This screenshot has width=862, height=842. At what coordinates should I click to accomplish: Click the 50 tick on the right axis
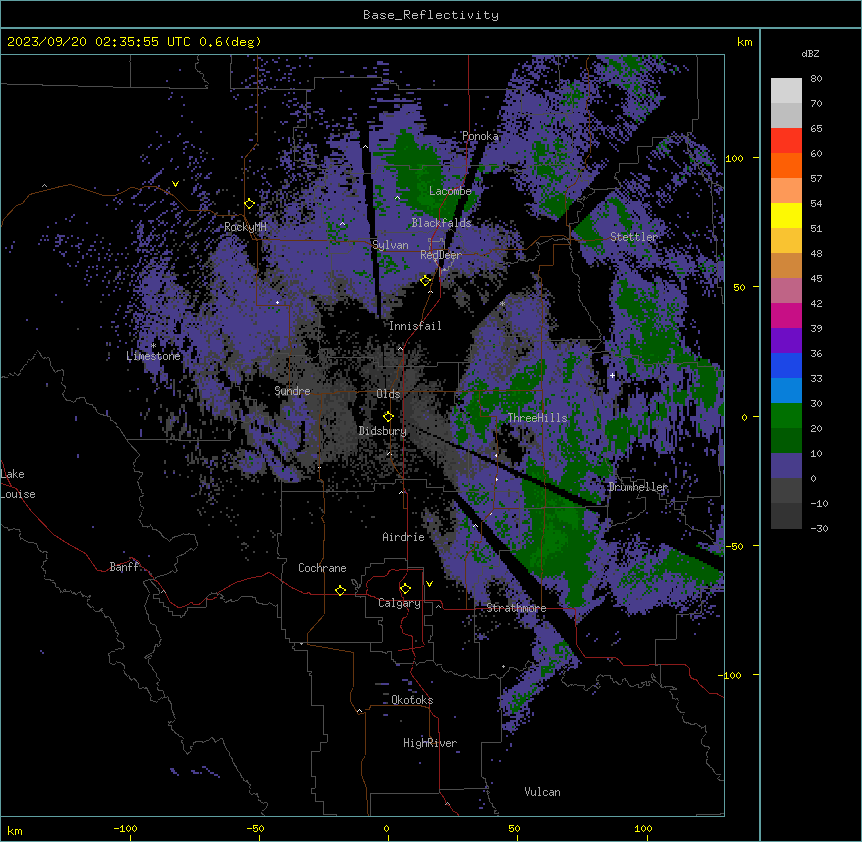coord(739,287)
